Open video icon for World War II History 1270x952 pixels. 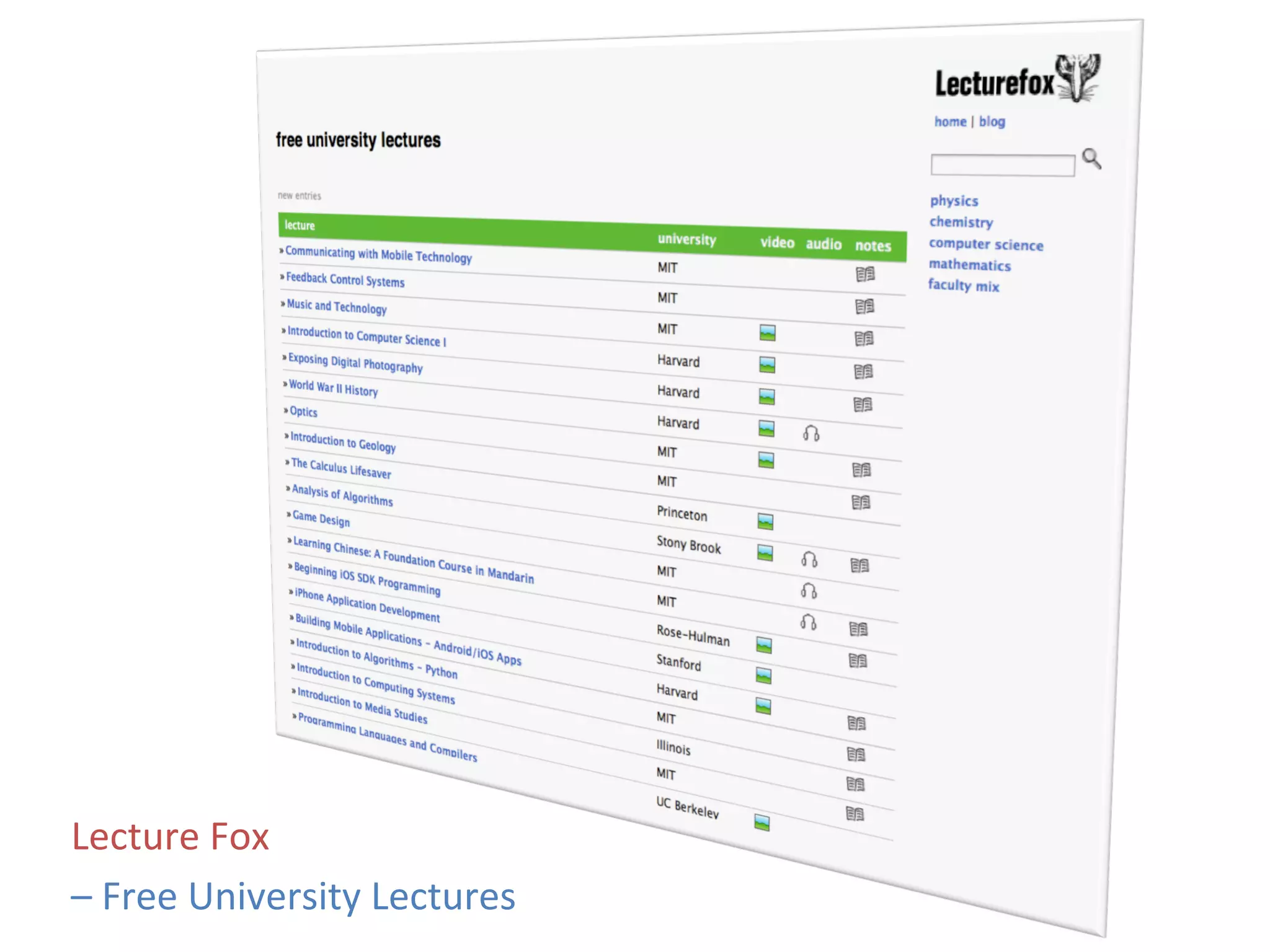pyautogui.click(x=766, y=428)
